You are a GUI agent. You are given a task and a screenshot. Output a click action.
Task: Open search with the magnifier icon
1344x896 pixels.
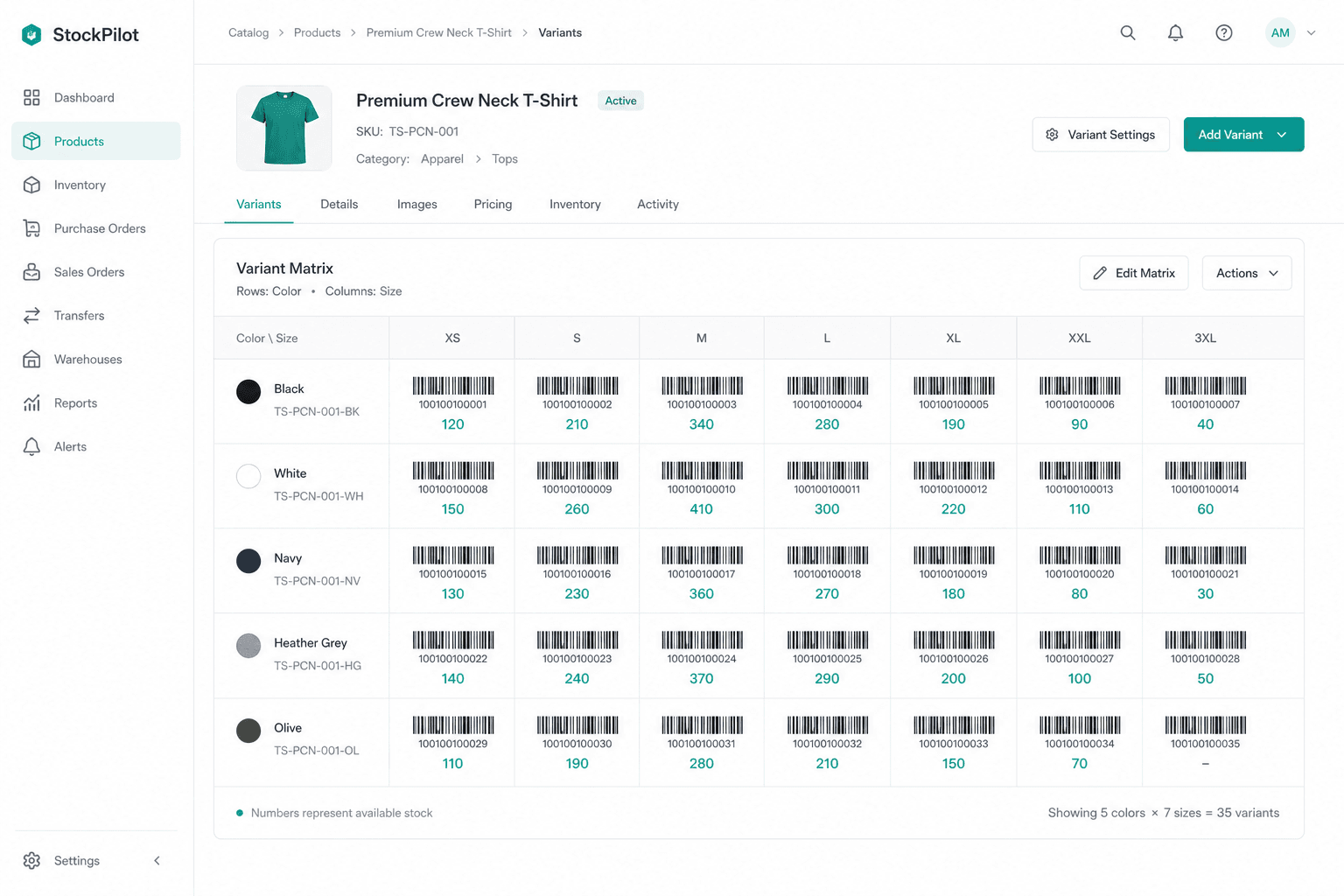pyautogui.click(x=1128, y=32)
